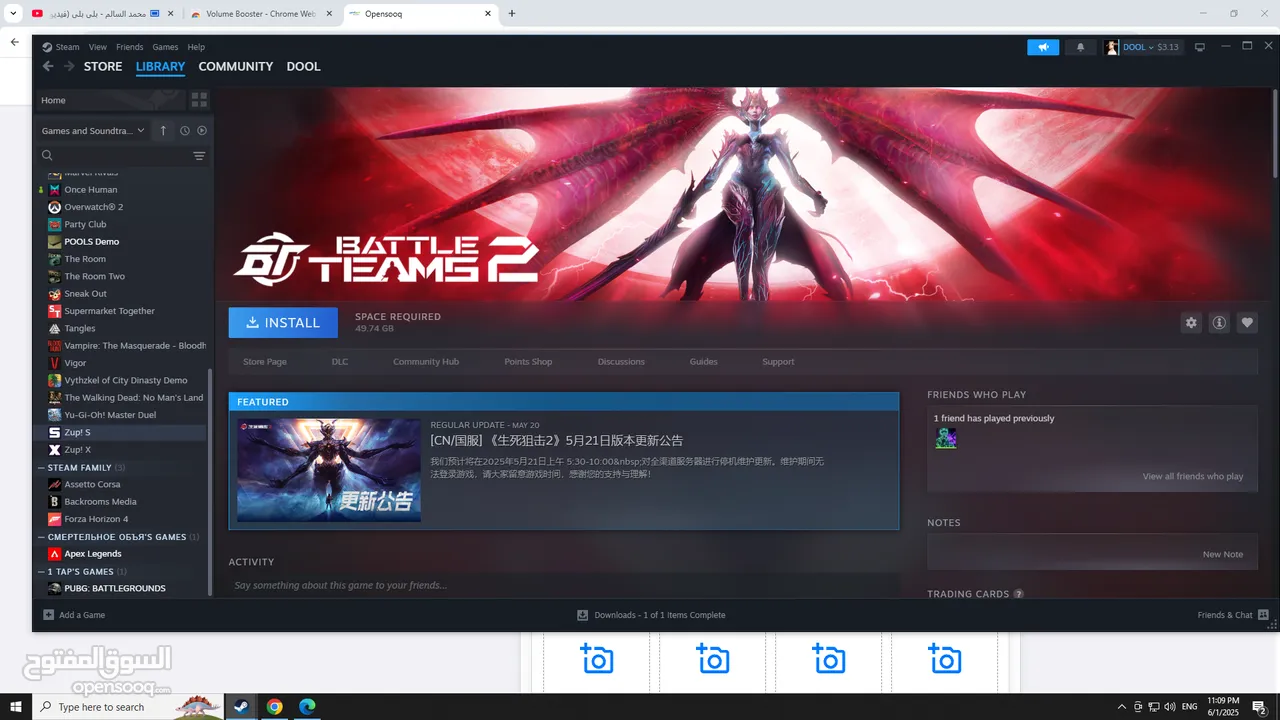
Task: Select Forza Horizon 4 in games list
Action: point(96,519)
